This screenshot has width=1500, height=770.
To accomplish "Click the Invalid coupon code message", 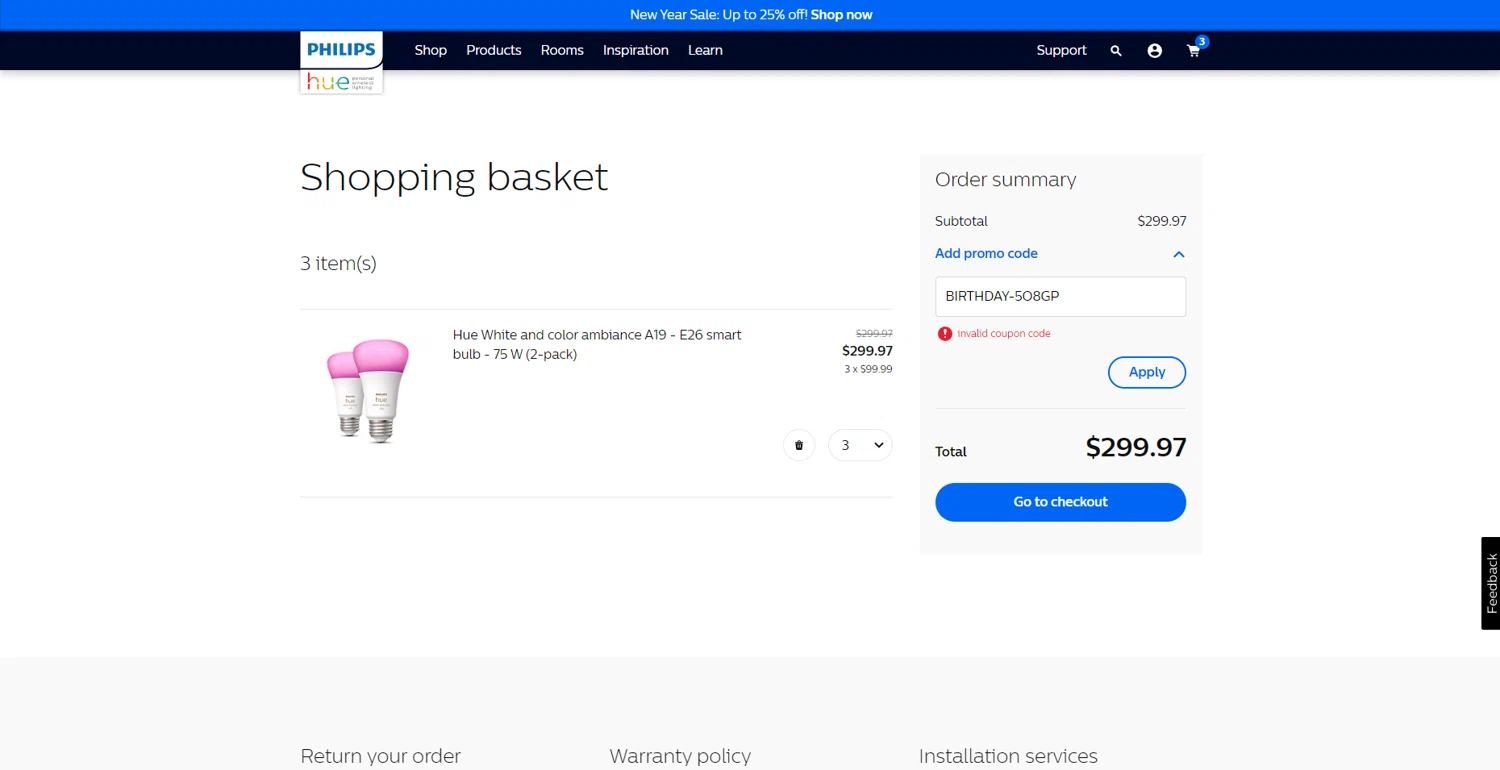I will pos(1004,334).
